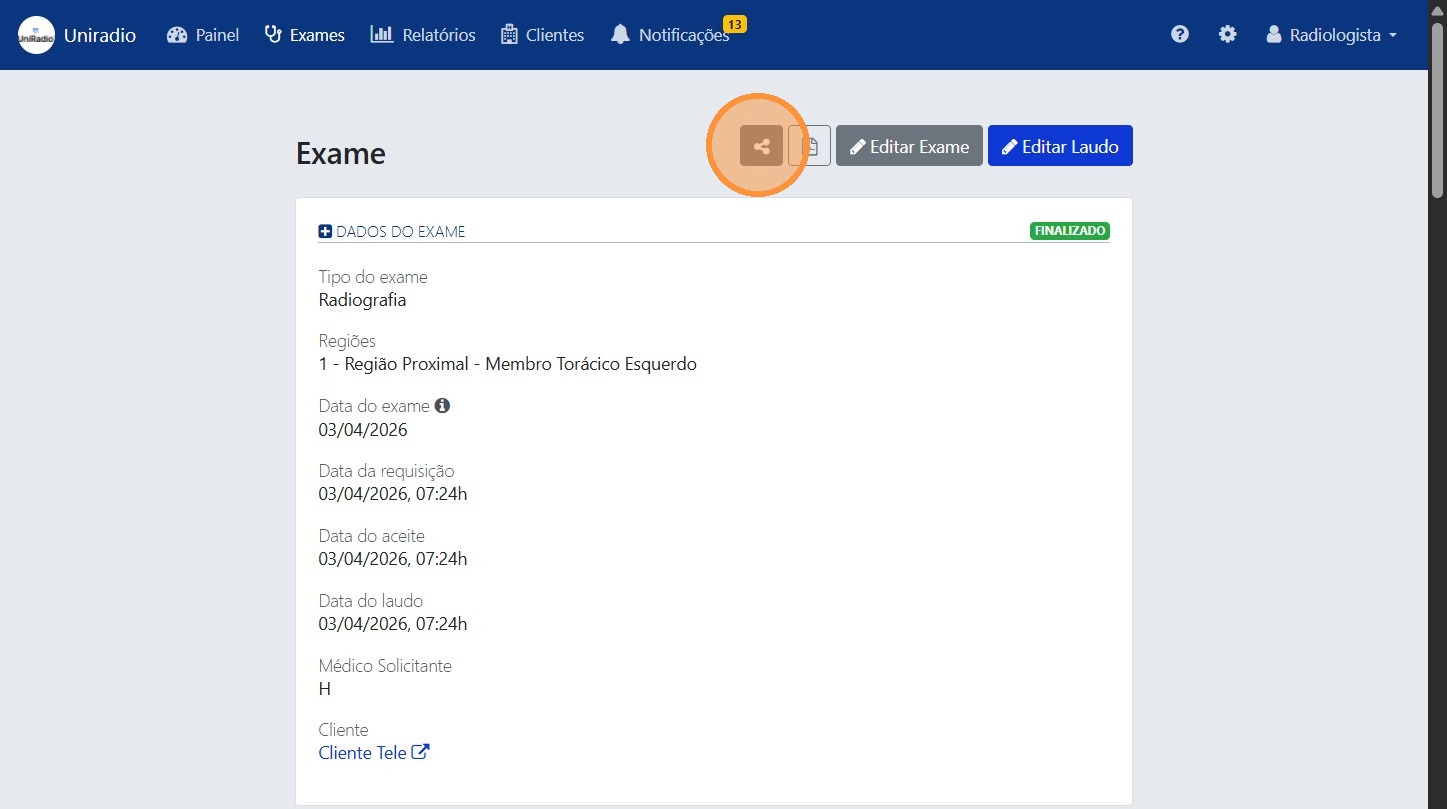Viewport: 1447px width, 809px height.
Task: Click the external link icon after Cliente Tele
Action: (x=421, y=752)
